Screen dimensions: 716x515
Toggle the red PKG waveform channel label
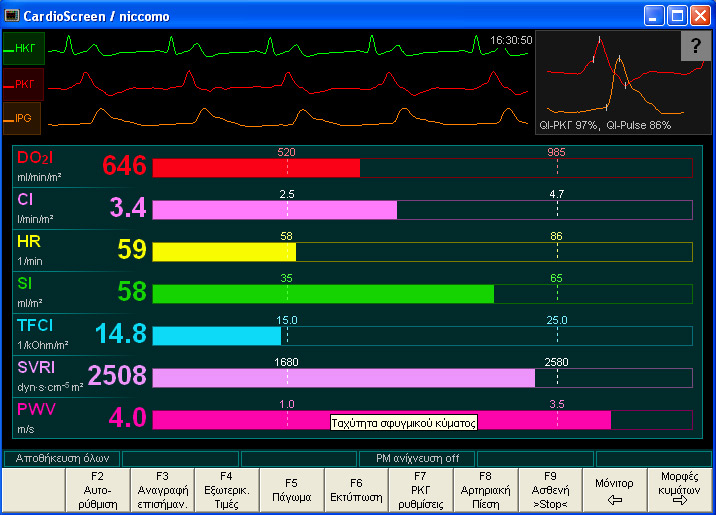point(22,83)
